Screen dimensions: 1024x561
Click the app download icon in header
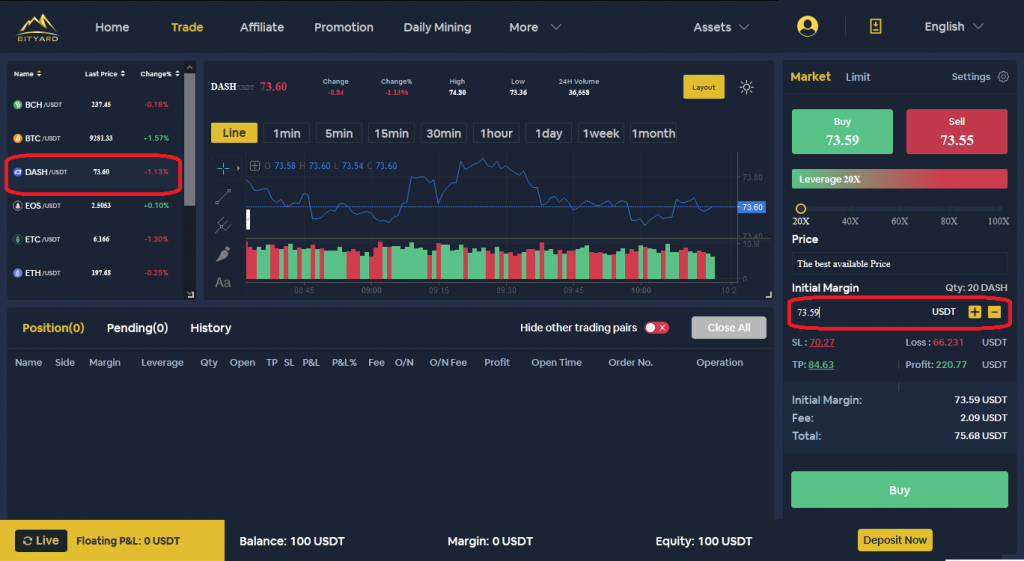tap(876, 27)
